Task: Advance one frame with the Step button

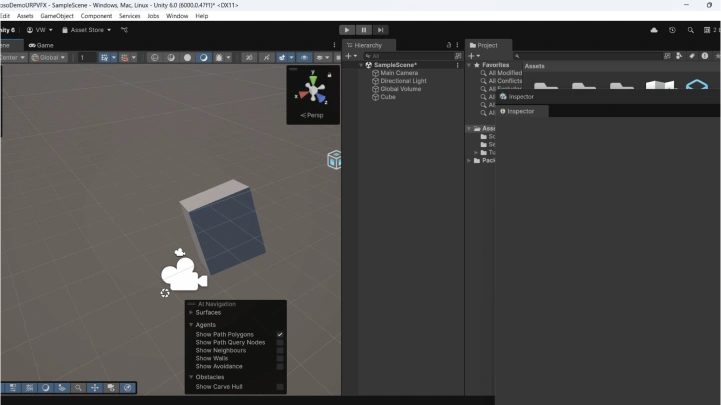Action: [x=380, y=30]
